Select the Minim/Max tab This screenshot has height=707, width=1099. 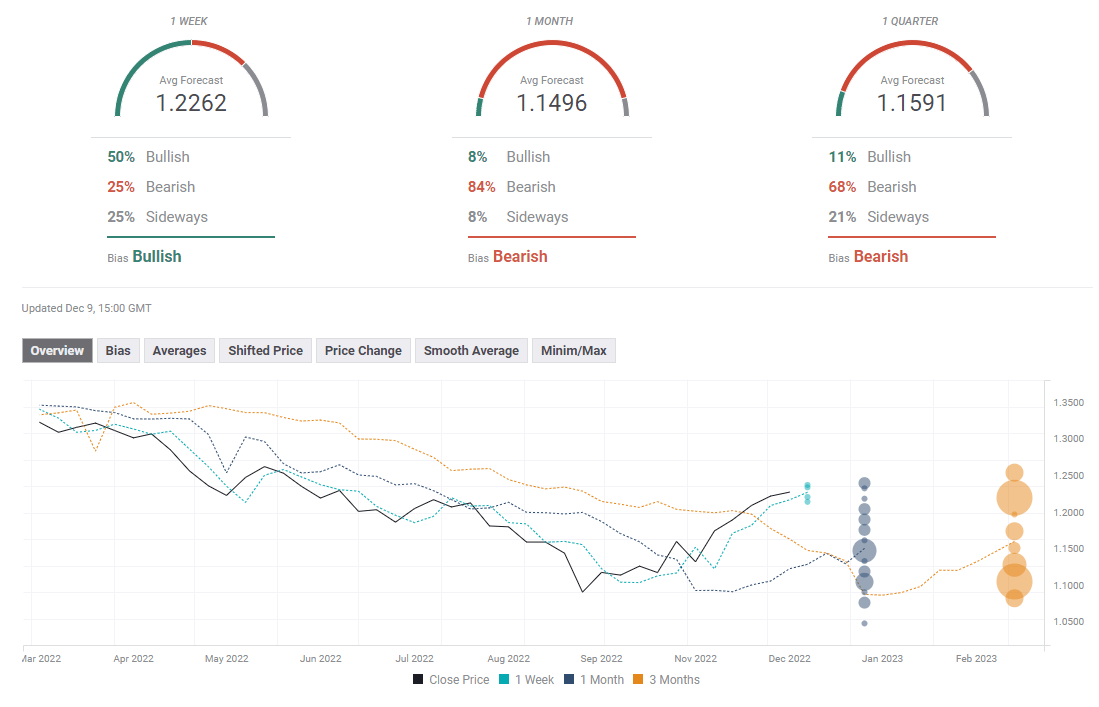click(574, 350)
